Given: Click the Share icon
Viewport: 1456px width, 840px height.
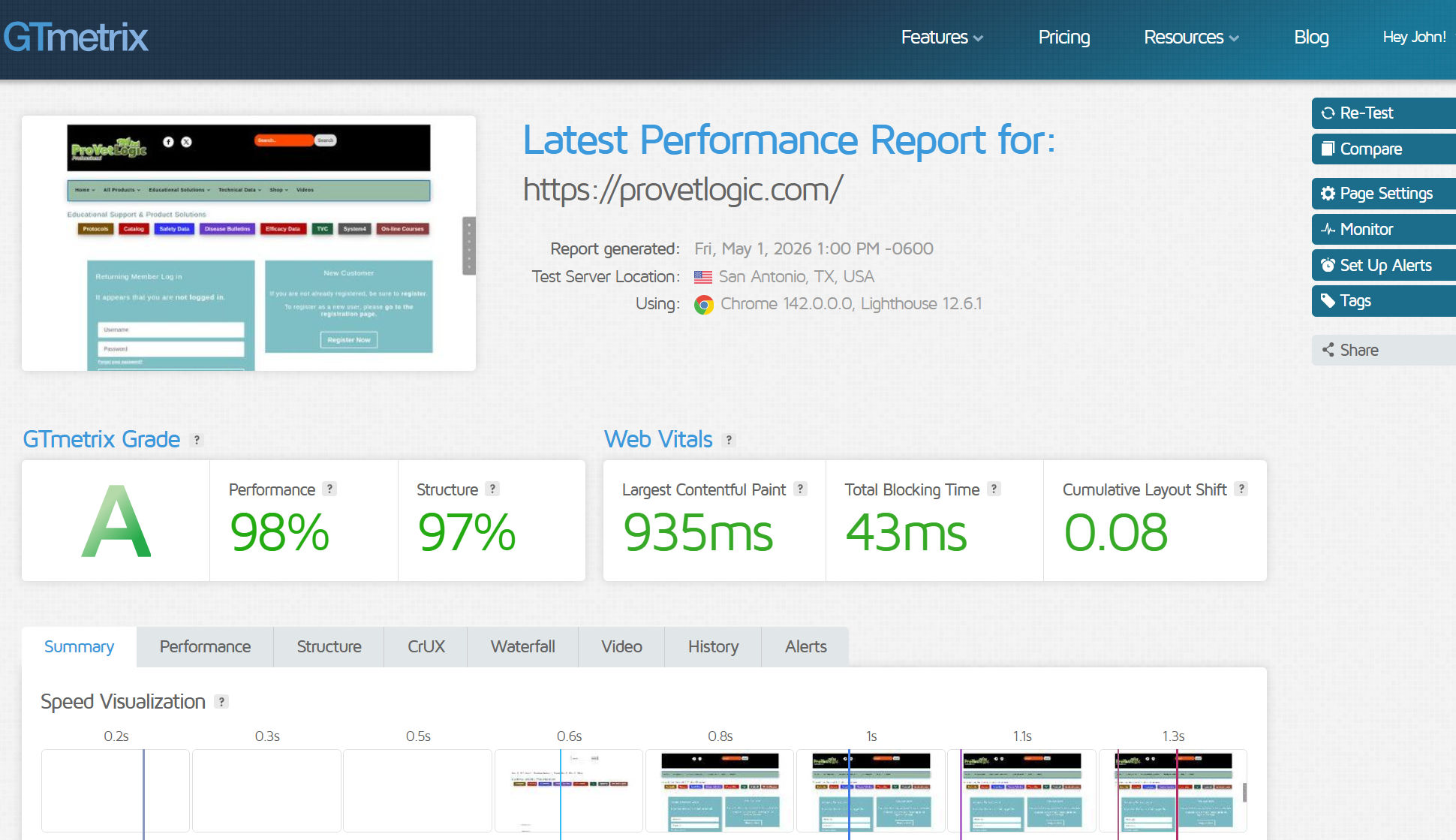Looking at the screenshot, I should pos(1328,350).
